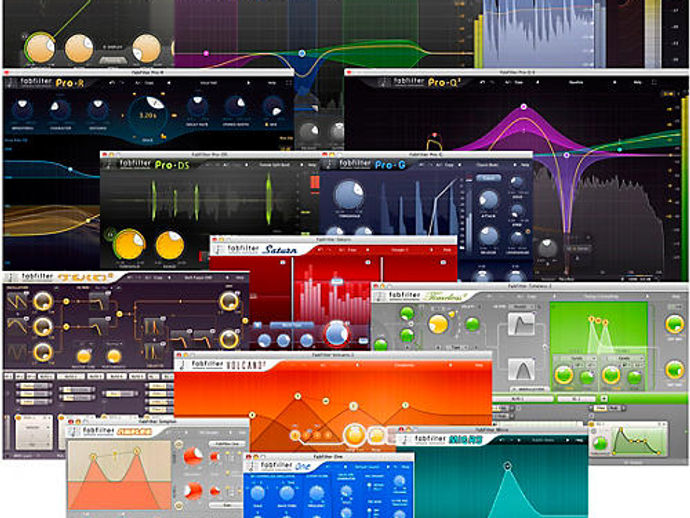Click the undo arrow in Pro-Q 2 header
Image resolution: width=690 pixels, height=518 pixels.
tap(483, 82)
